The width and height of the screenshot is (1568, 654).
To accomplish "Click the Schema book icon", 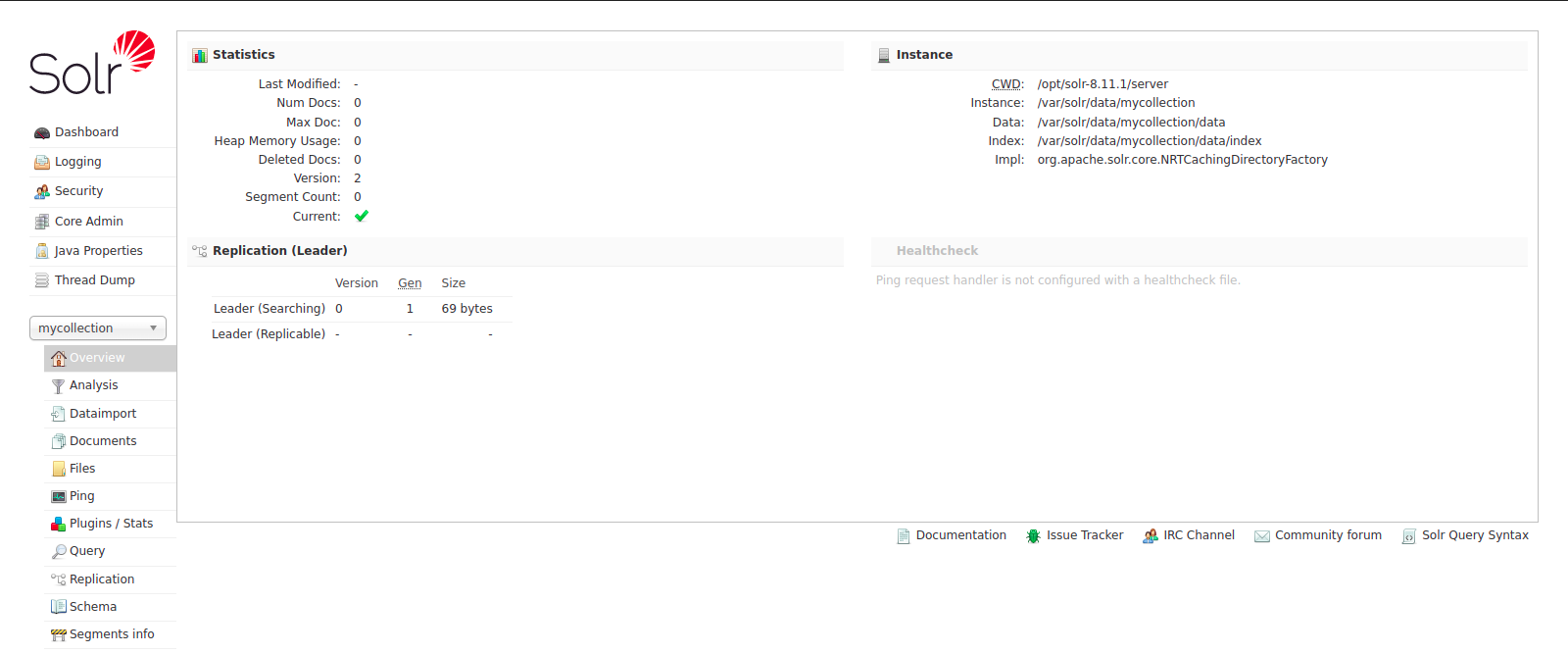I will tap(59, 607).
